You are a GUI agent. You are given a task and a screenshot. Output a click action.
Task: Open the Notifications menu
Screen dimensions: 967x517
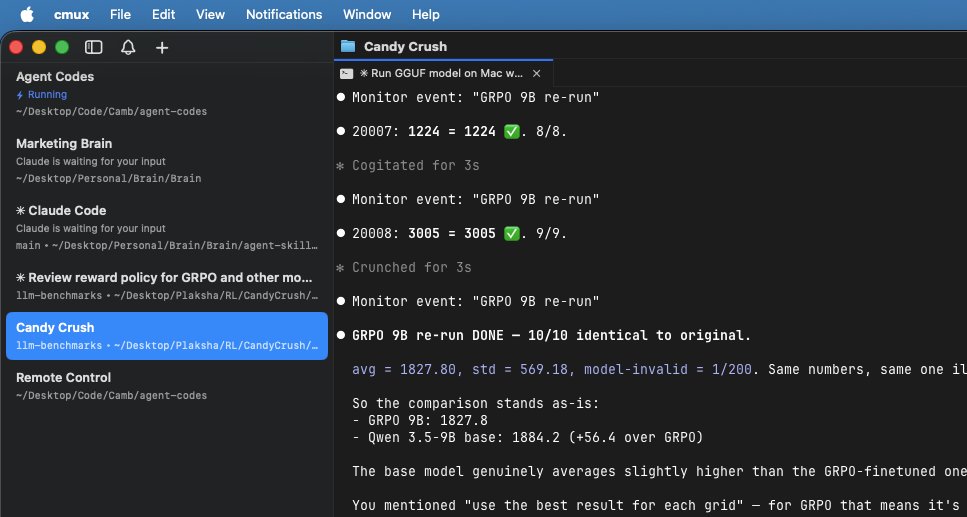pos(284,14)
